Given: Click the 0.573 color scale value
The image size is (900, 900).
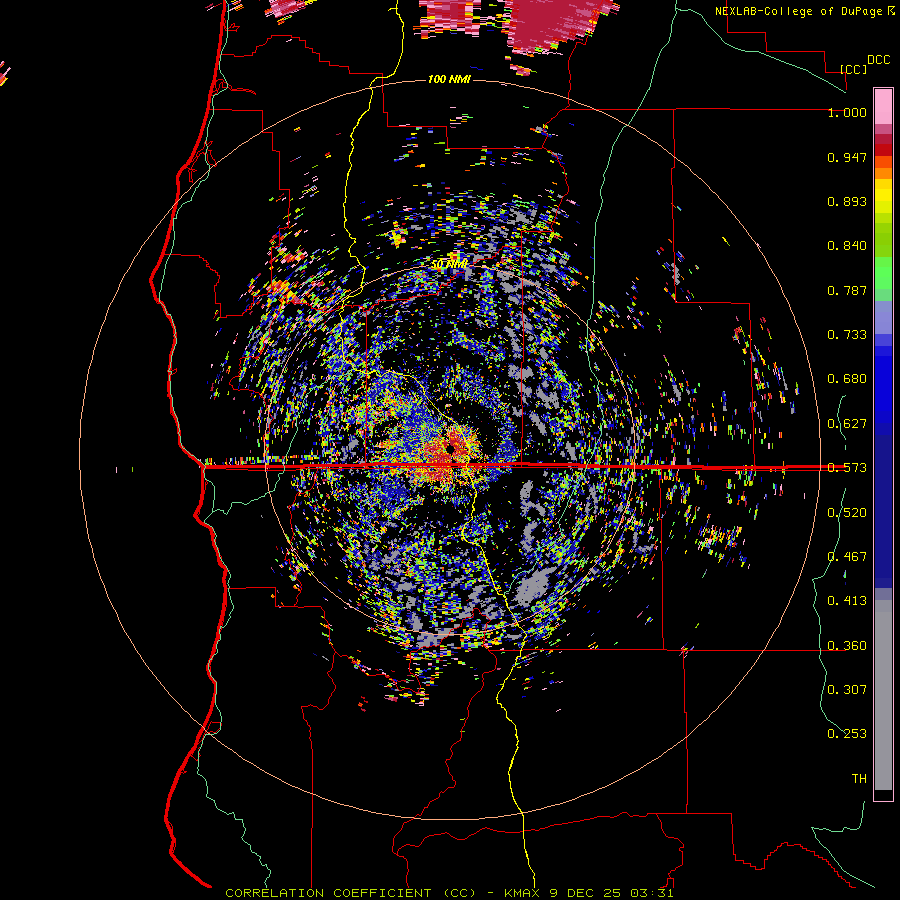Looking at the screenshot, I should 847,468.
